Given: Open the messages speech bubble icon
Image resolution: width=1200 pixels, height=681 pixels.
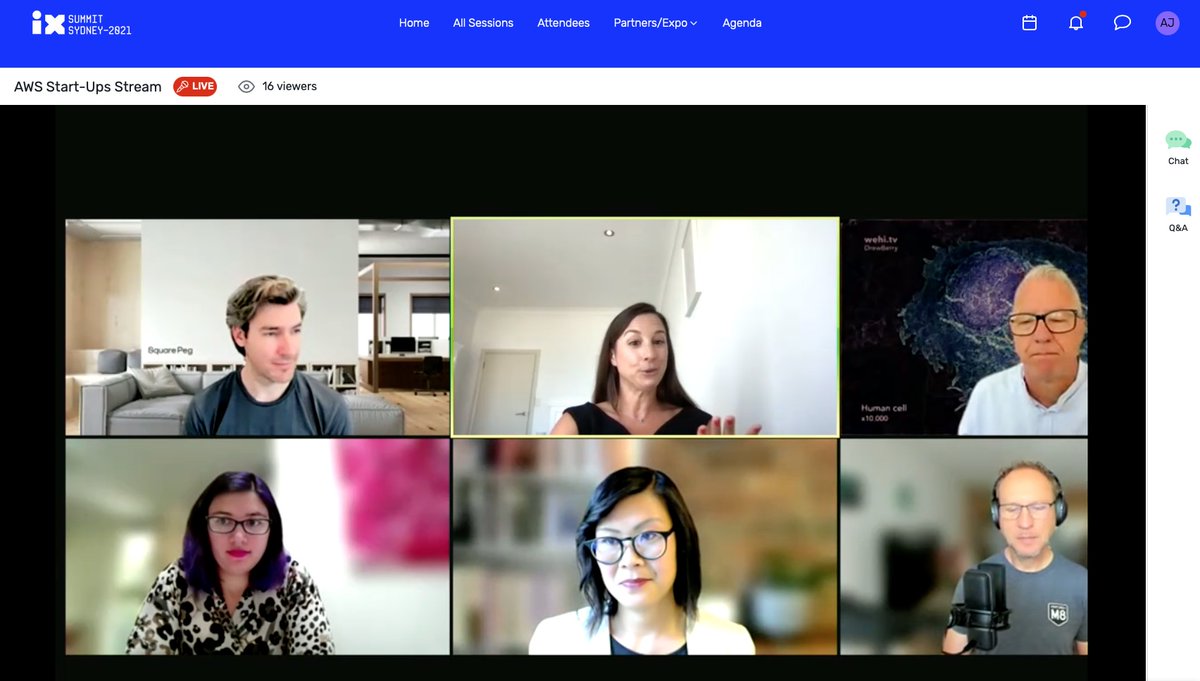Looking at the screenshot, I should [1122, 23].
